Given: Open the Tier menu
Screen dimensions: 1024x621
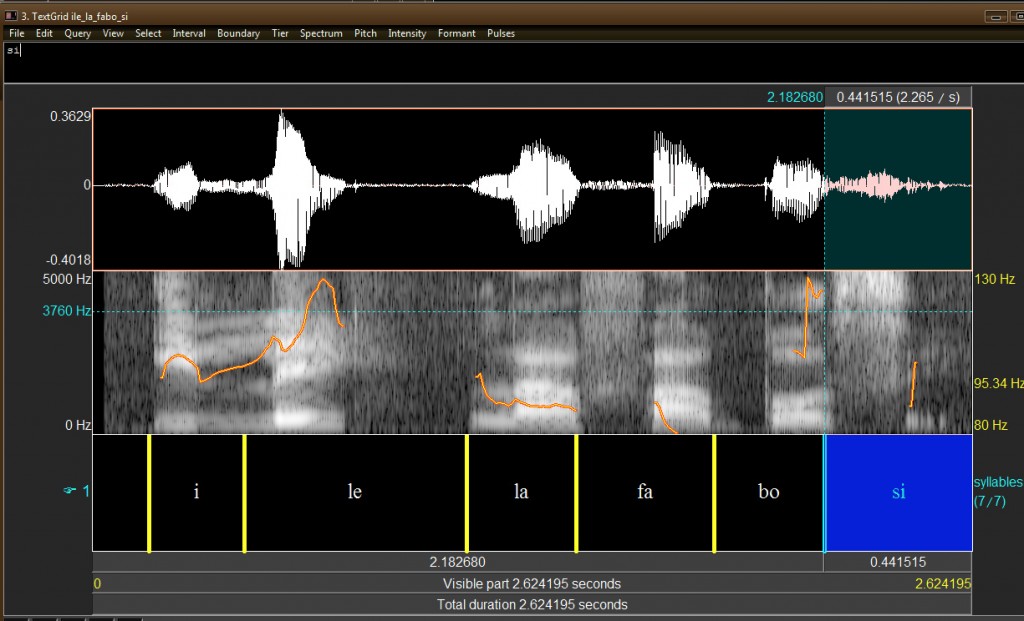Looking at the screenshot, I should [x=280, y=33].
